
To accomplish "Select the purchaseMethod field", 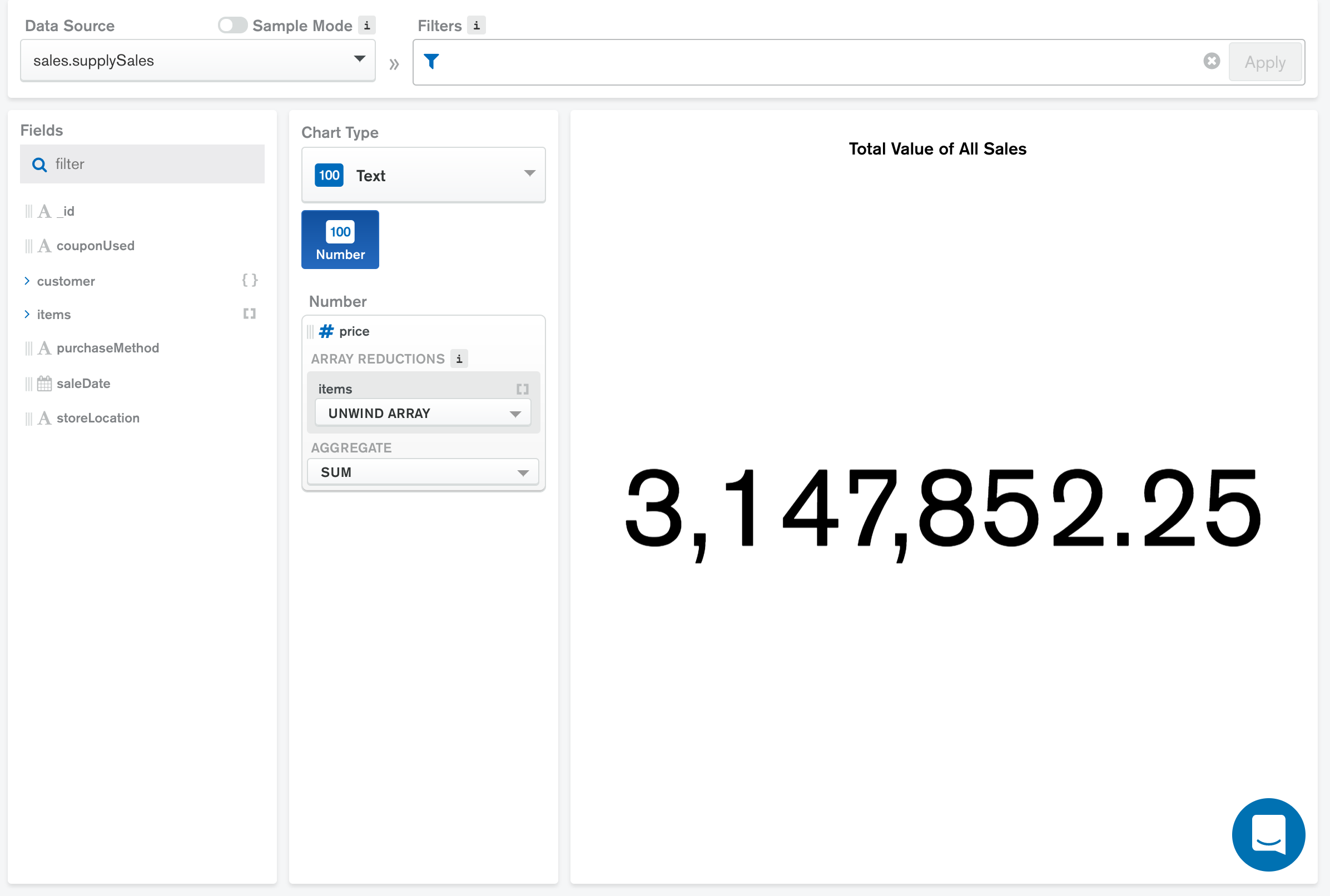I will pos(108,348).
